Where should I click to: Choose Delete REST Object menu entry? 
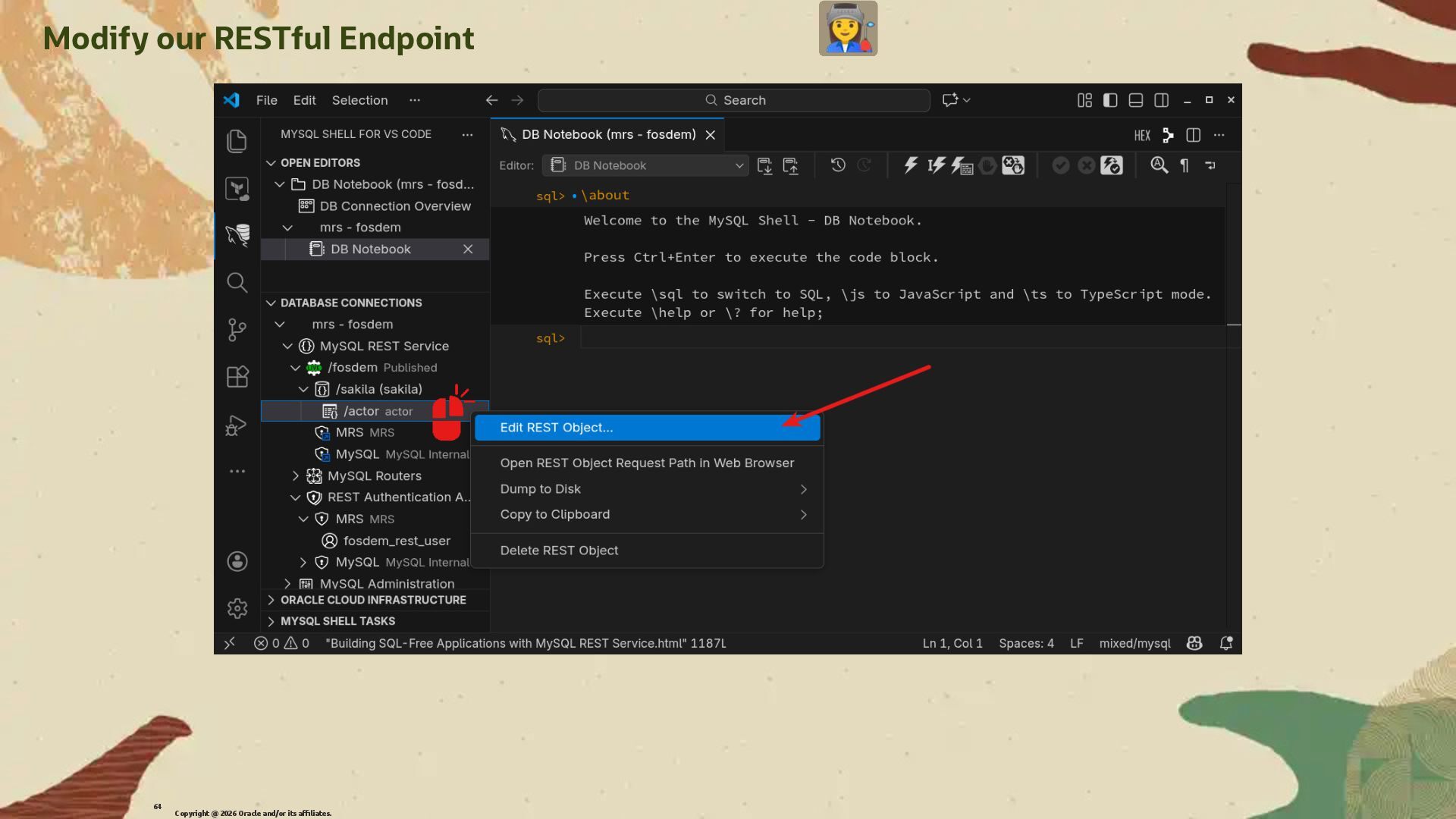(559, 551)
